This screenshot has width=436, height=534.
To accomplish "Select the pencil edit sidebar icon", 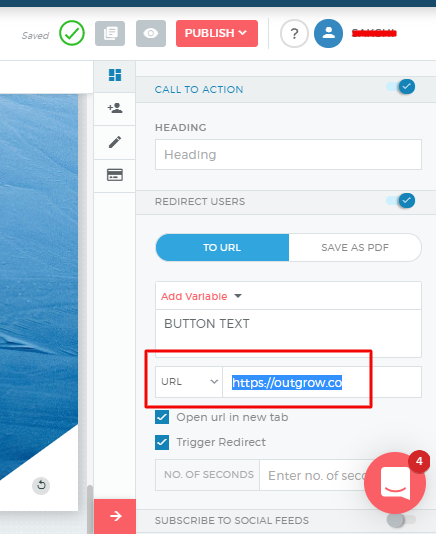I will point(115,142).
